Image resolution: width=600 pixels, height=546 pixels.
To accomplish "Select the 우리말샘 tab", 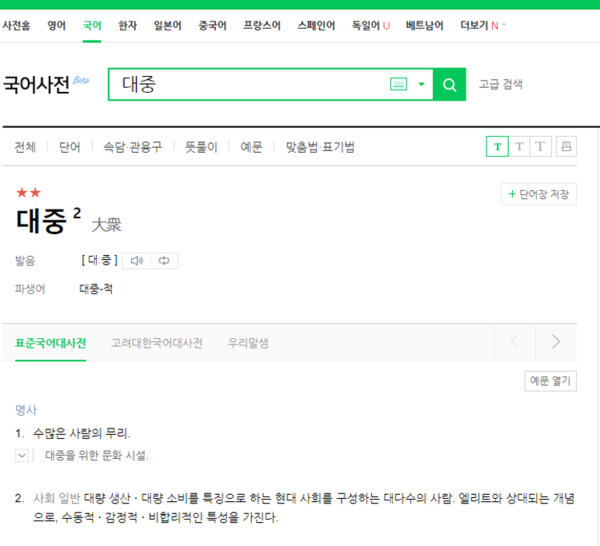I will pos(248,343).
